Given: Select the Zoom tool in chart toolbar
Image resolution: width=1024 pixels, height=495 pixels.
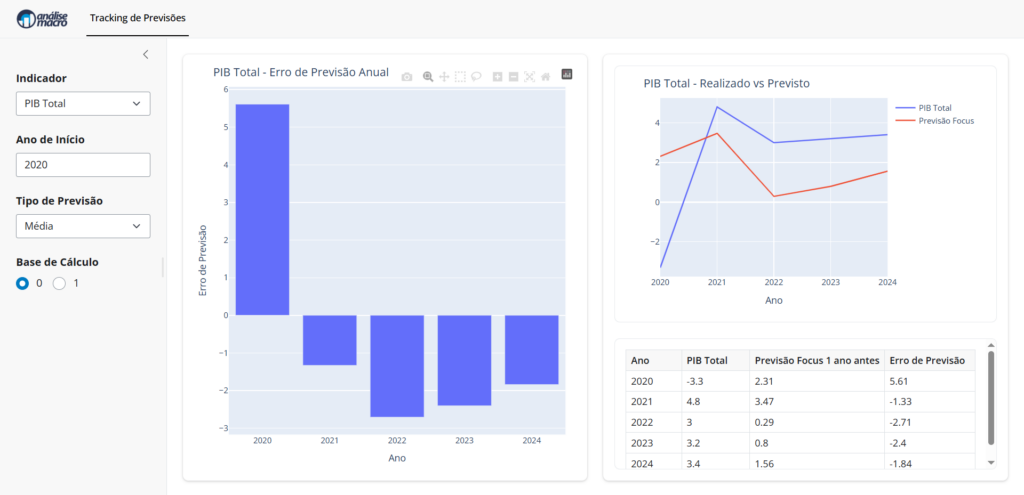Looking at the screenshot, I should [x=428, y=77].
